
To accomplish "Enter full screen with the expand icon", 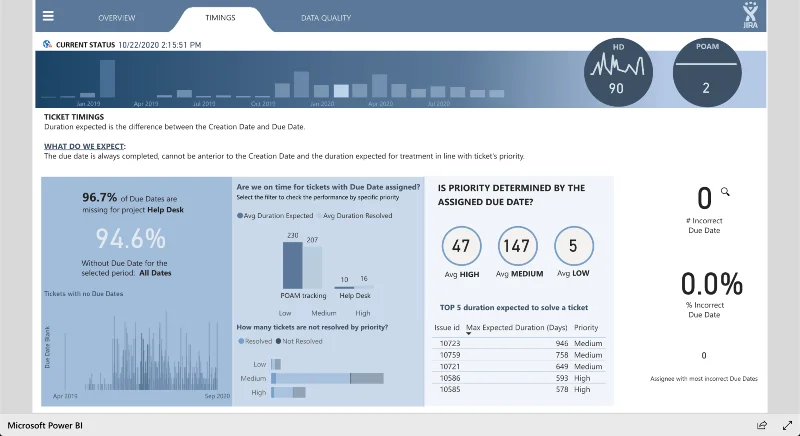I will tap(787, 425).
